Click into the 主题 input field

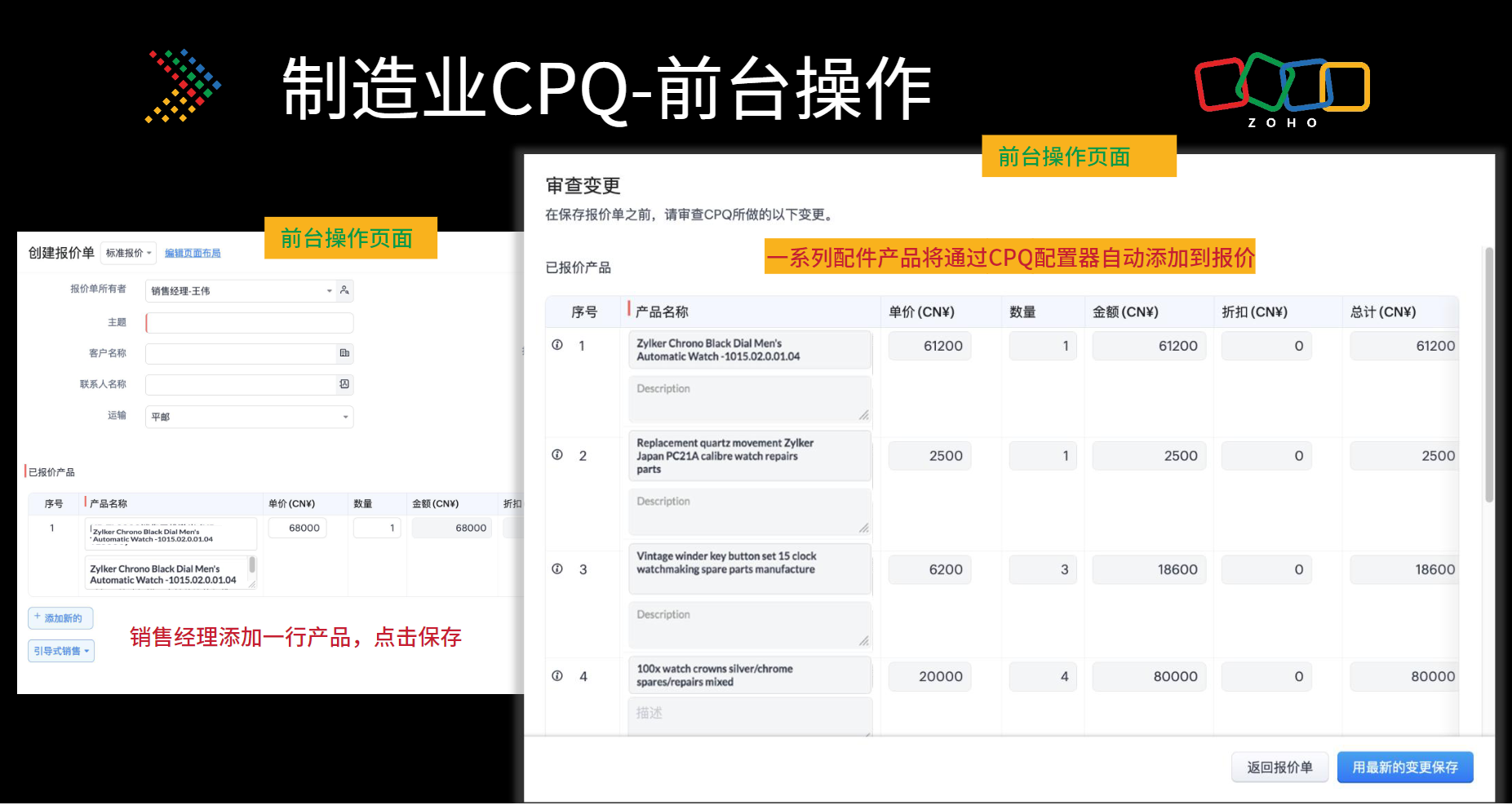coord(250,323)
